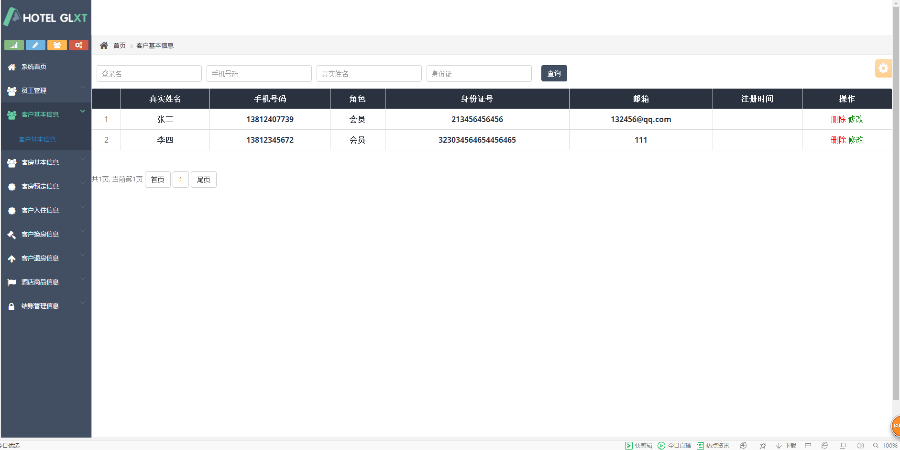Click the orange users shortcut button
Viewport: 900px width, 450px height.
coord(57,45)
